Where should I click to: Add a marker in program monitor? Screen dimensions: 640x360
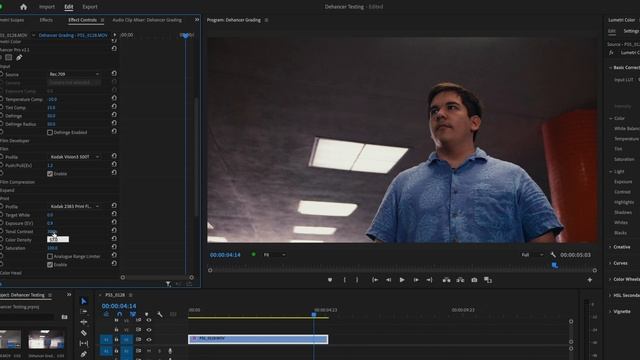click(x=330, y=280)
